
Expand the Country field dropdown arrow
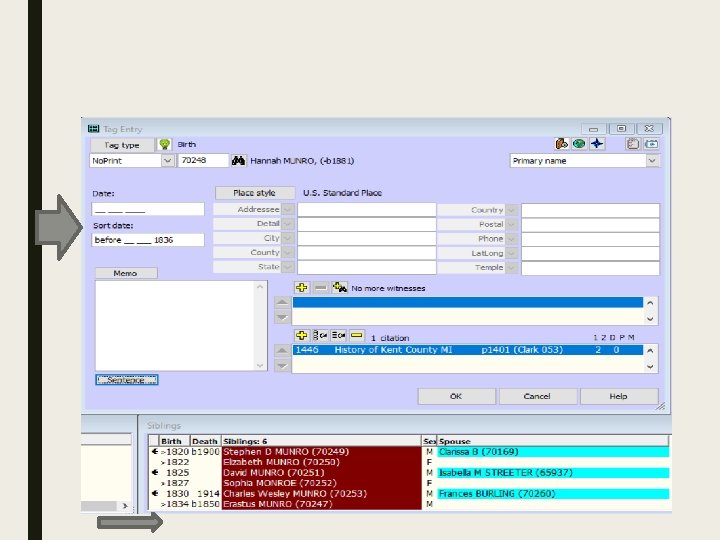pyautogui.click(x=510, y=210)
